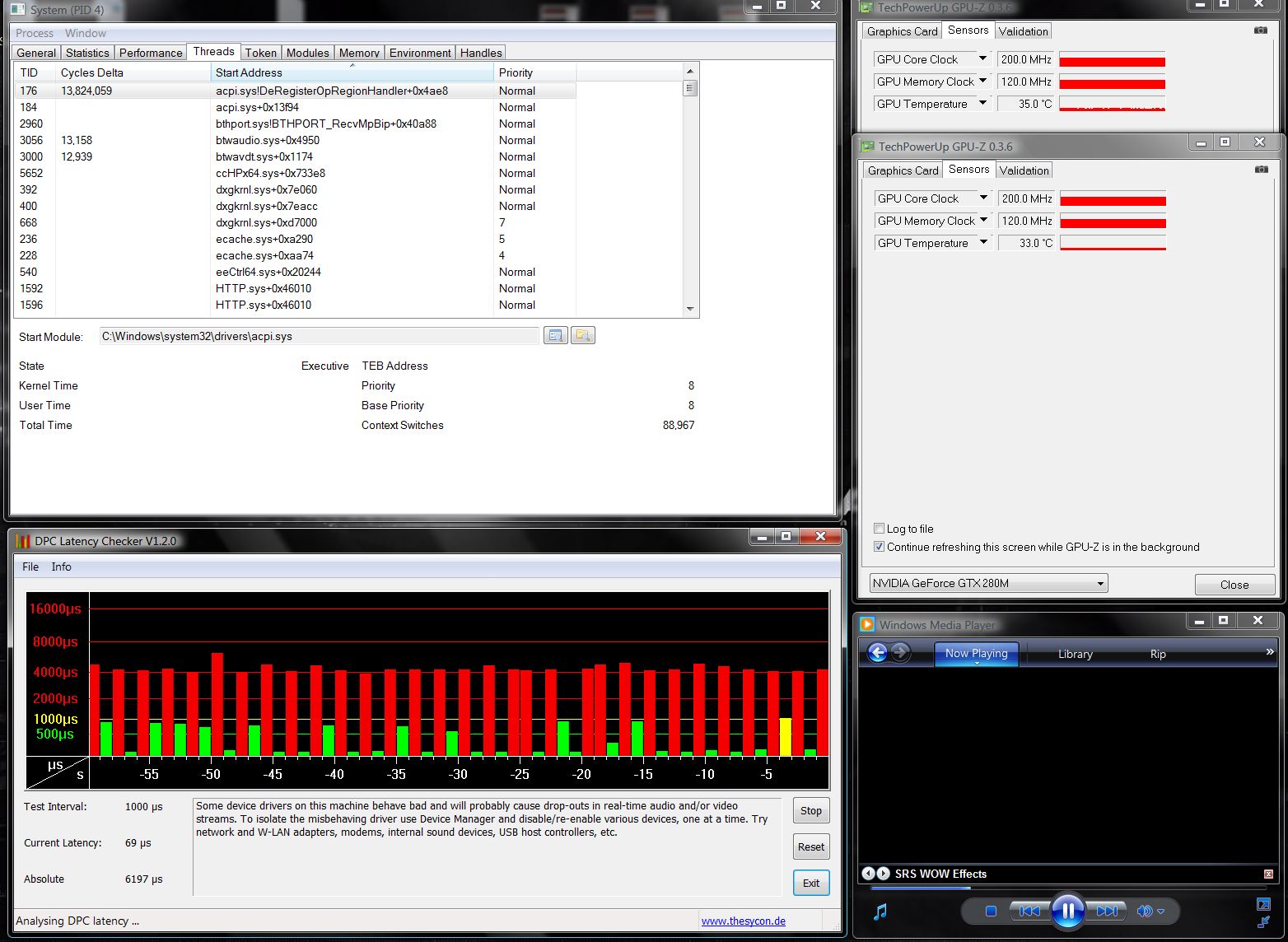Take screenshot via camera icon in 33.0 °C GPU-Z
1288x942 pixels.
pos(1262,170)
